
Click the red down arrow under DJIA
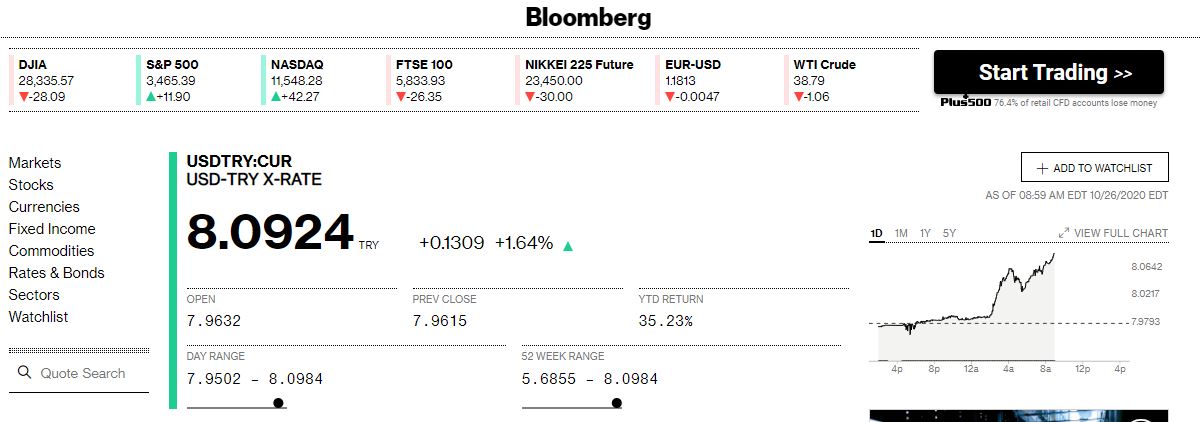[23, 97]
